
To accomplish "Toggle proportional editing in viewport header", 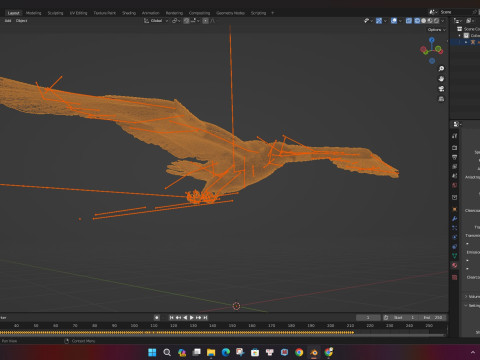I will [206, 21].
